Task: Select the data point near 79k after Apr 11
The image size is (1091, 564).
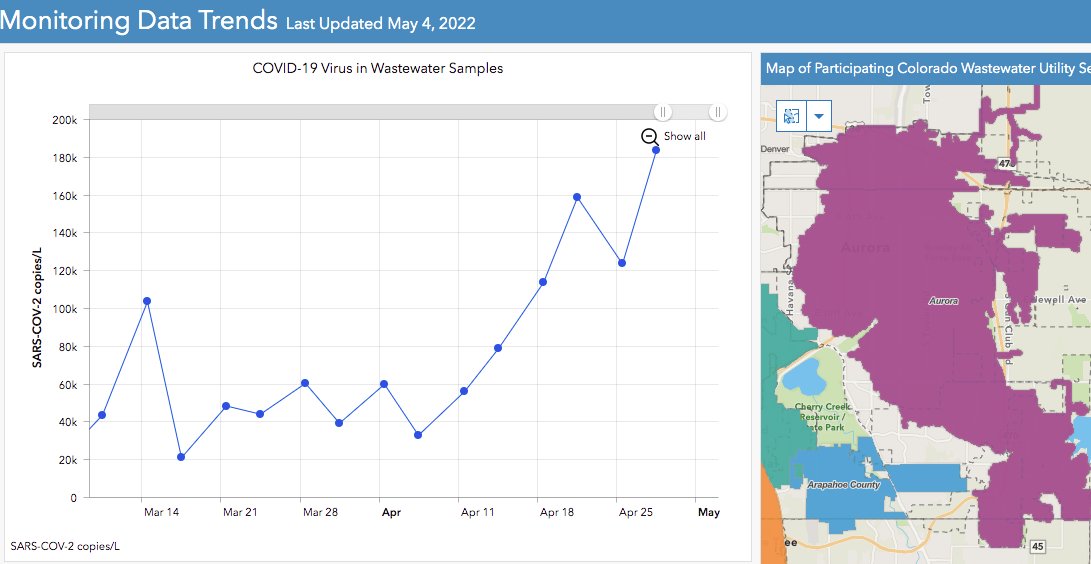Action: [498, 348]
